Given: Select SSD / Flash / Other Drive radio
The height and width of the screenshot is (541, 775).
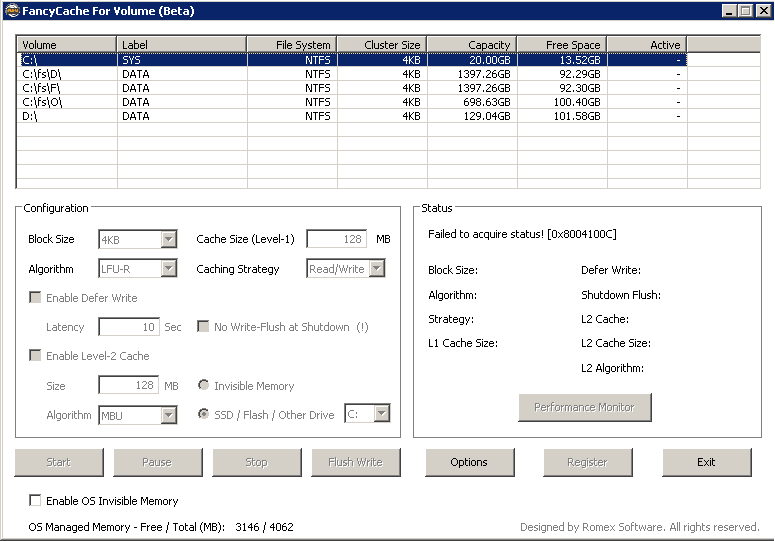Looking at the screenshot, I should [x=203, y=414].
